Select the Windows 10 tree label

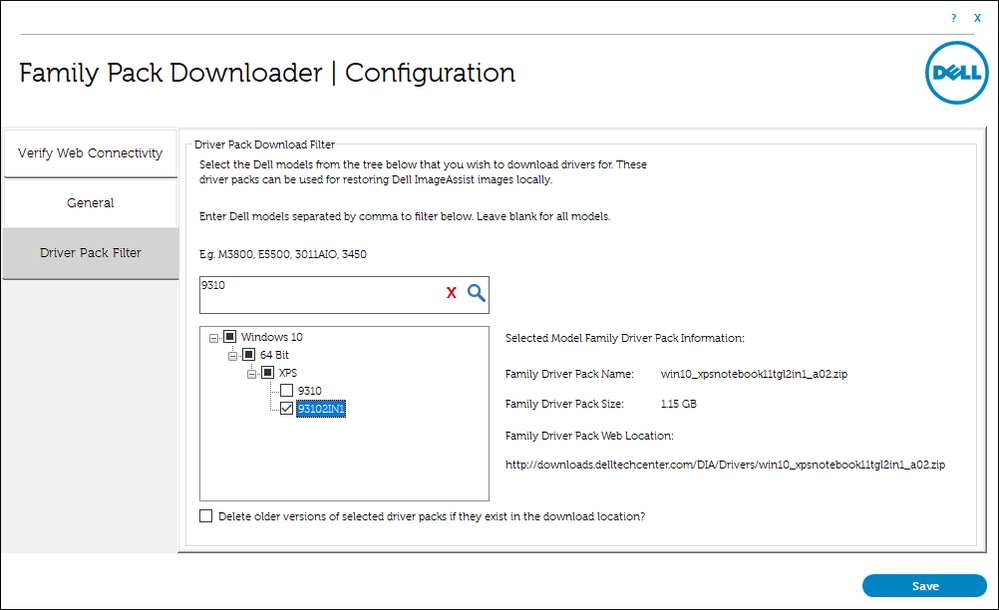(271, 337)
